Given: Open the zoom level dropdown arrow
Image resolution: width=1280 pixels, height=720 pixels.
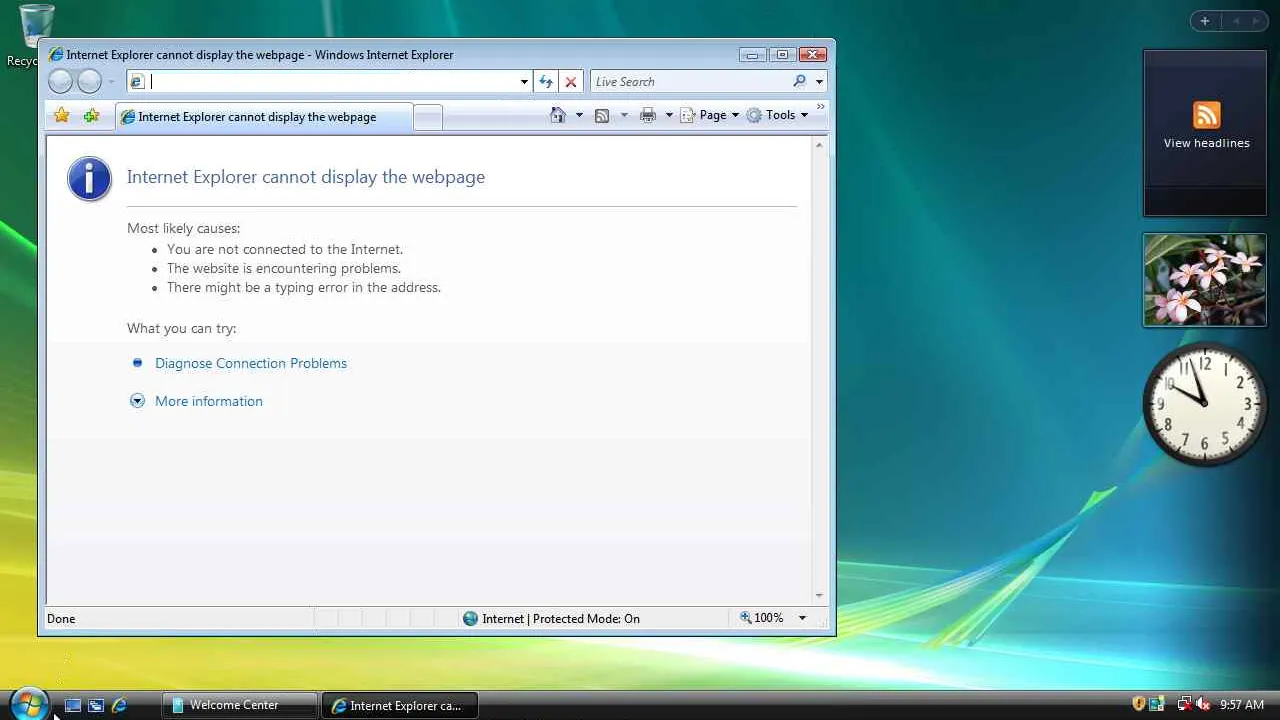Looking at the screenshot, I should [x=802, y=618].
